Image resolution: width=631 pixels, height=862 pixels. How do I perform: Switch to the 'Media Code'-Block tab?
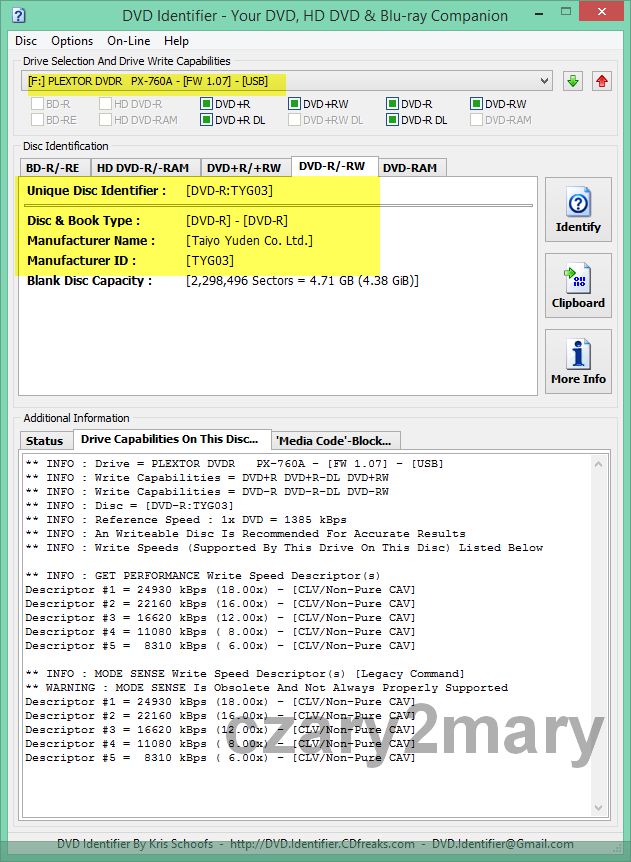(336, 441)
